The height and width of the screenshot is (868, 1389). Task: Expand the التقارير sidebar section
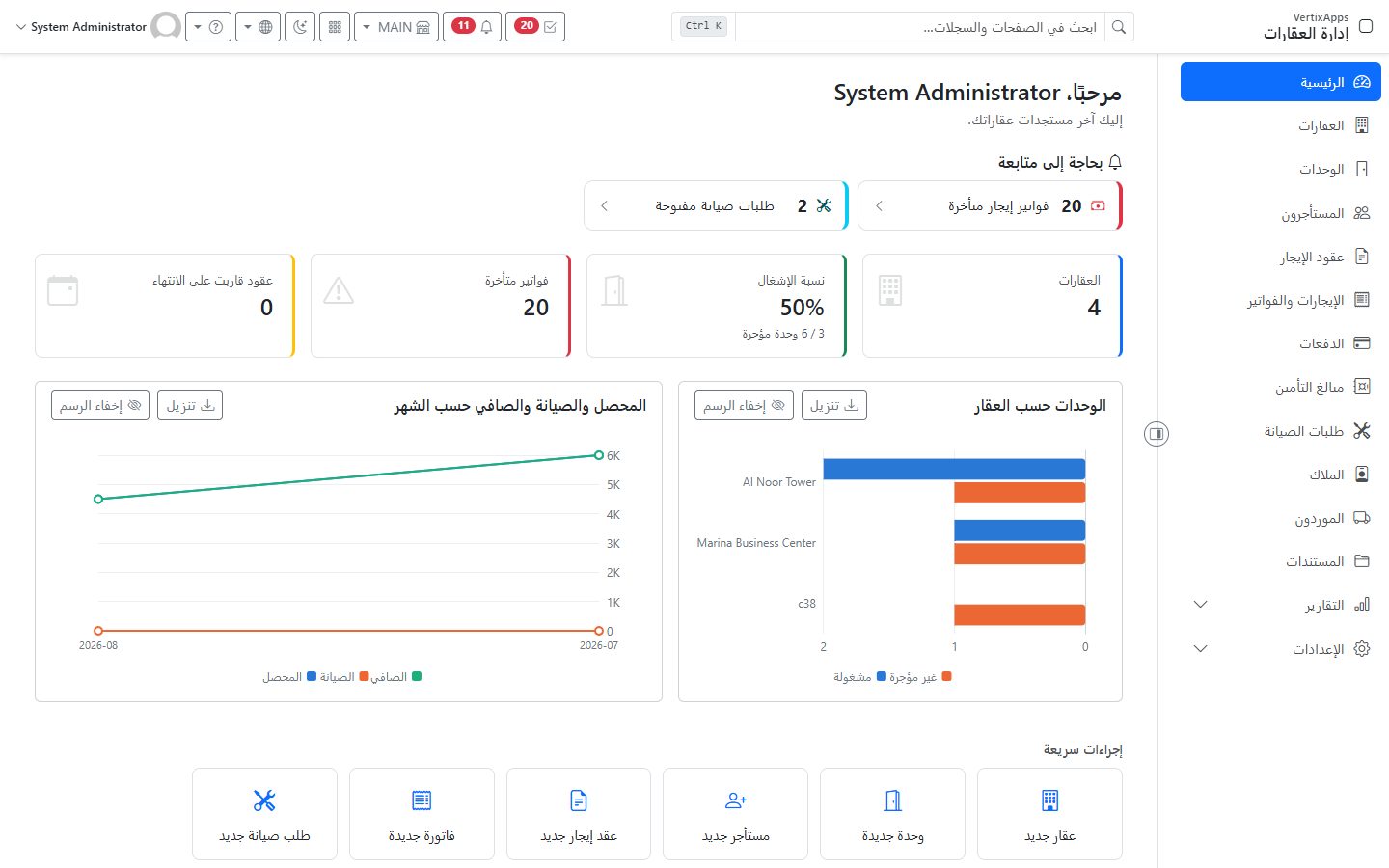[x=1281, y=605]
